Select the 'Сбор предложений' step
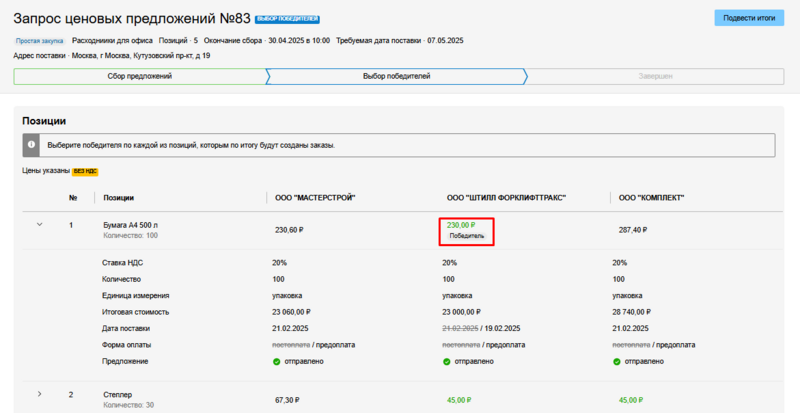Image resolution: width=800 pixels, height=413 pixels. coord(139,76)
